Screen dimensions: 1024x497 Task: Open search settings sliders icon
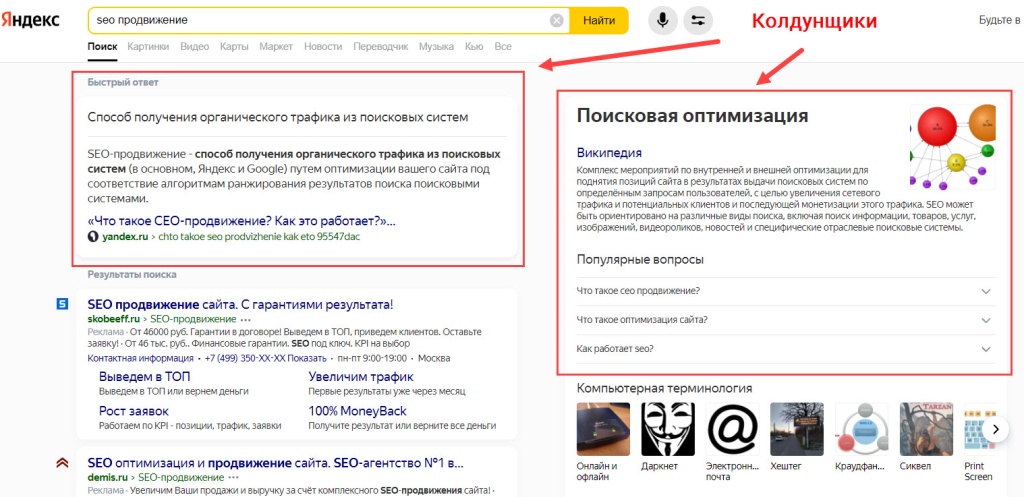click(x=698, y=21)
